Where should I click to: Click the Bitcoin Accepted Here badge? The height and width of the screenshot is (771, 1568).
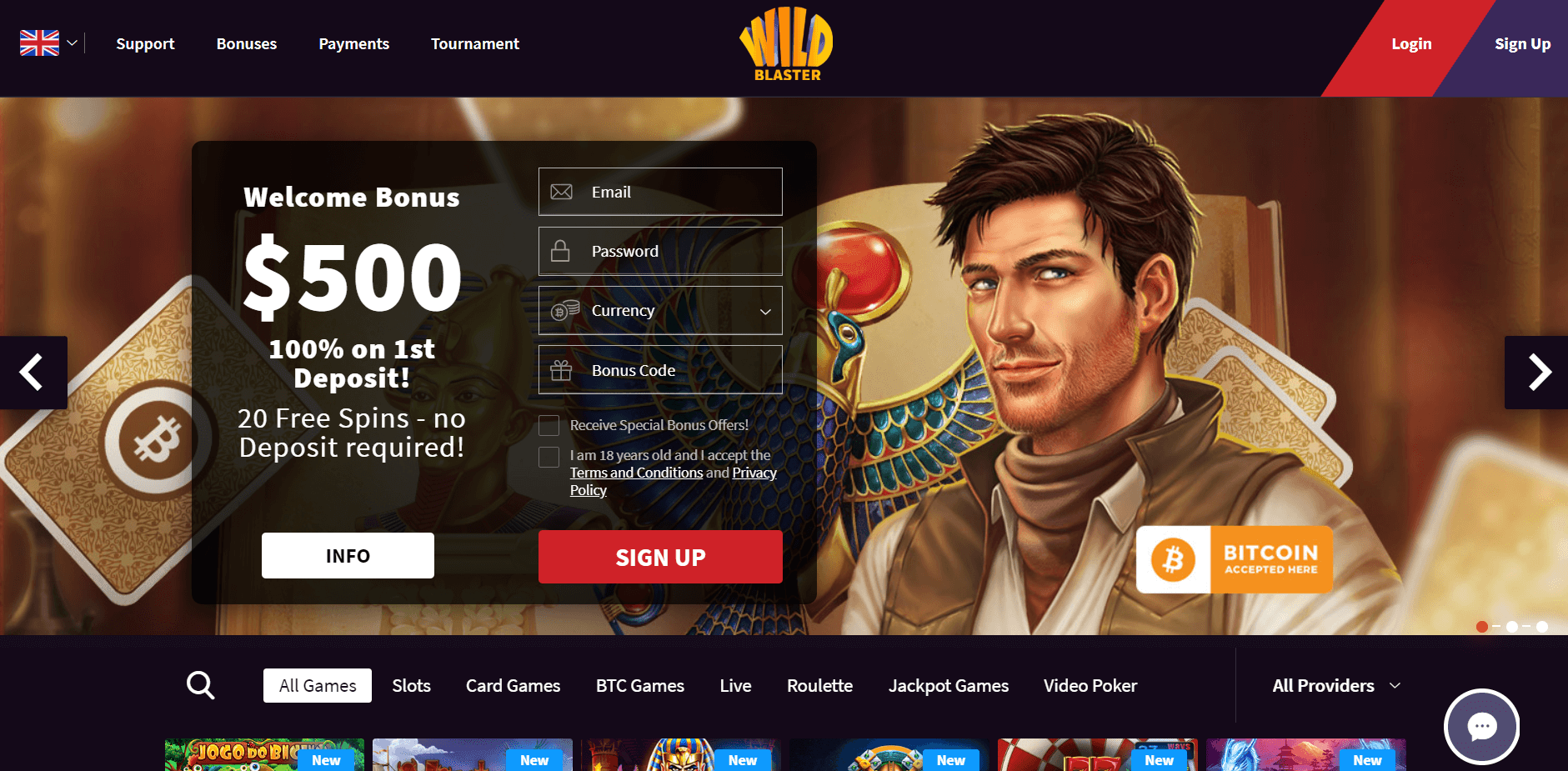1234,559
